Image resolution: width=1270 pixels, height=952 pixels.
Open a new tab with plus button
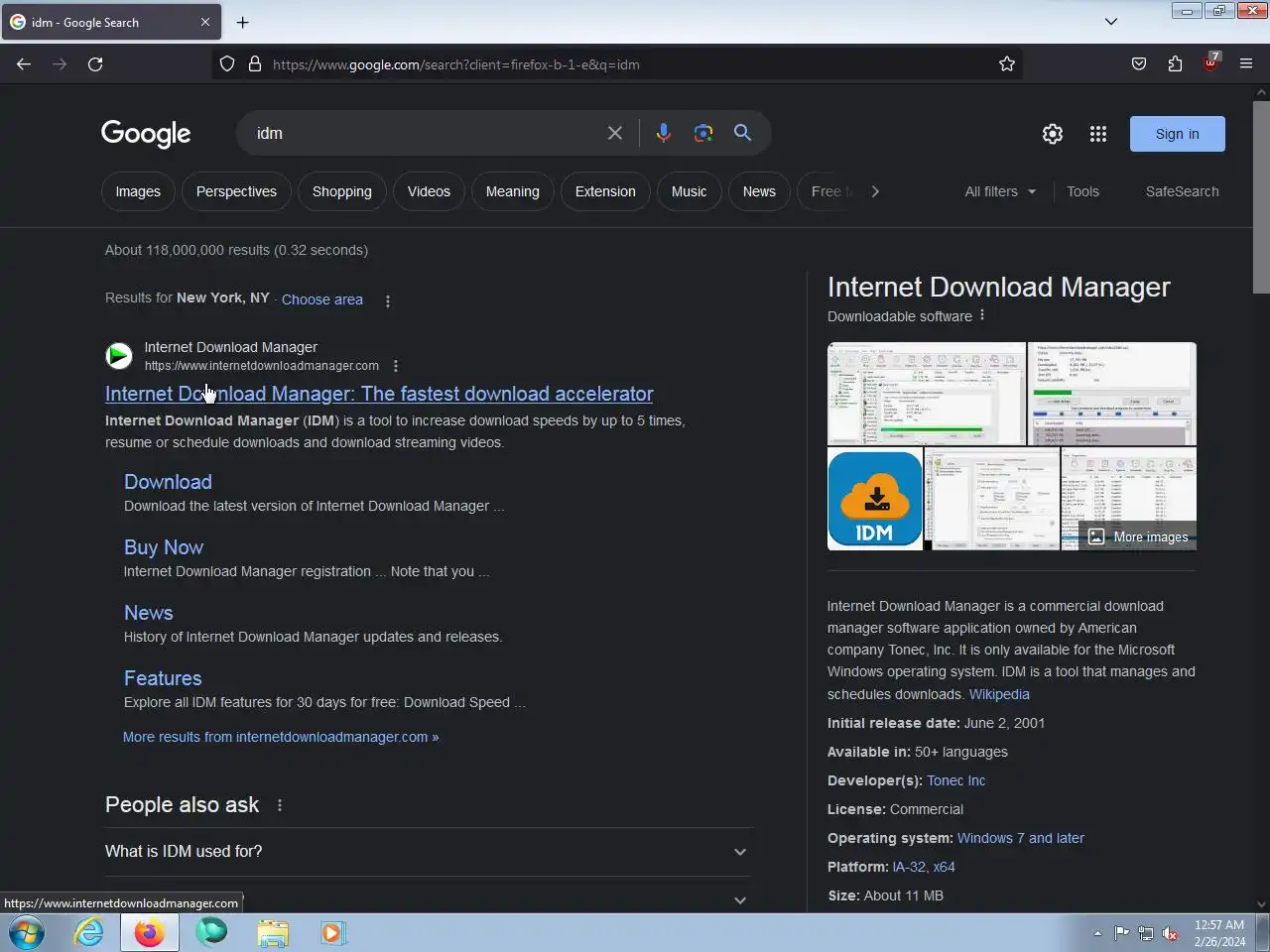243,22
